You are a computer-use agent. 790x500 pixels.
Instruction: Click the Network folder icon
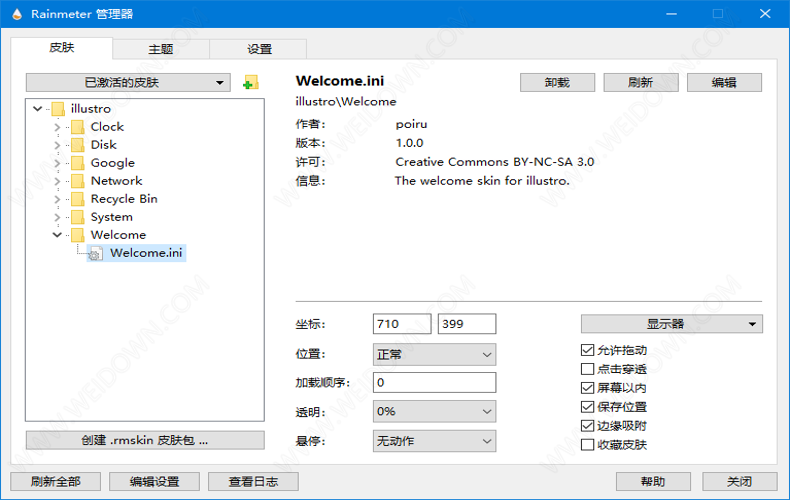point(78,181)
